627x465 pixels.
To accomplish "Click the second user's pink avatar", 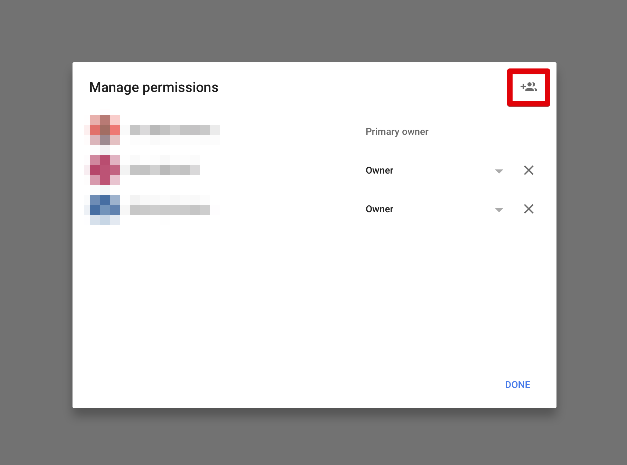I will (x=105, y=170).
